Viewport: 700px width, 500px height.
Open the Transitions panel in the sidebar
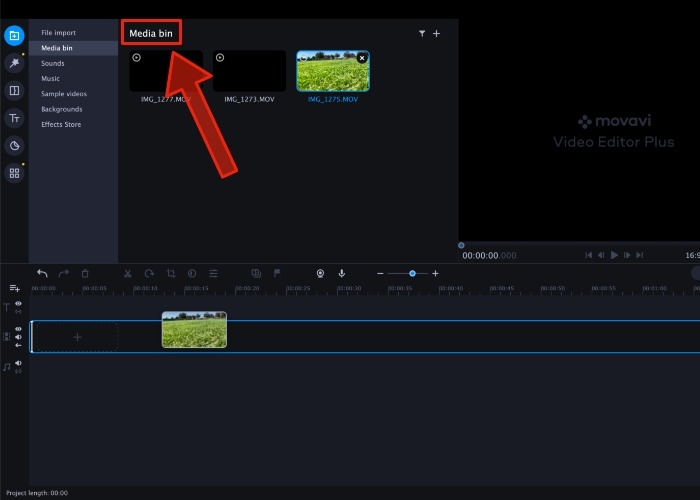(x=14, y=91)
